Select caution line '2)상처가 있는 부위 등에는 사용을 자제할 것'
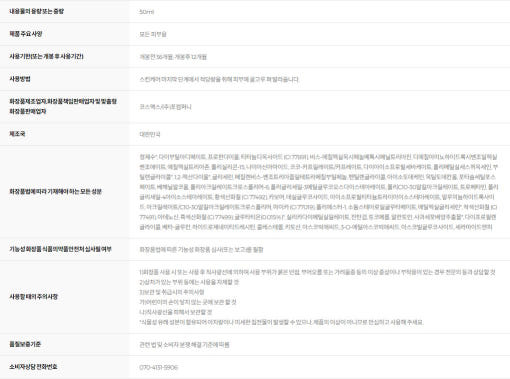This screenshot has height=379, width=510. click(x=189, y=282)
